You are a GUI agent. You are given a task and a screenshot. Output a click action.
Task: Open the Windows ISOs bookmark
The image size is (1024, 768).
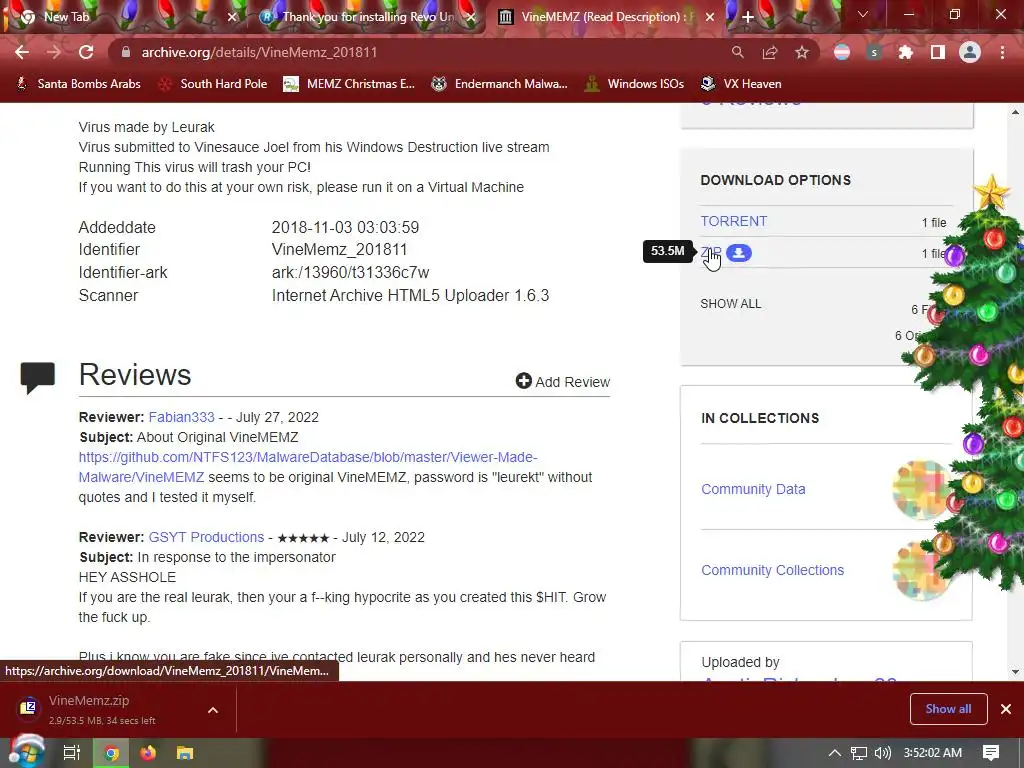click(x=634, y=84)
